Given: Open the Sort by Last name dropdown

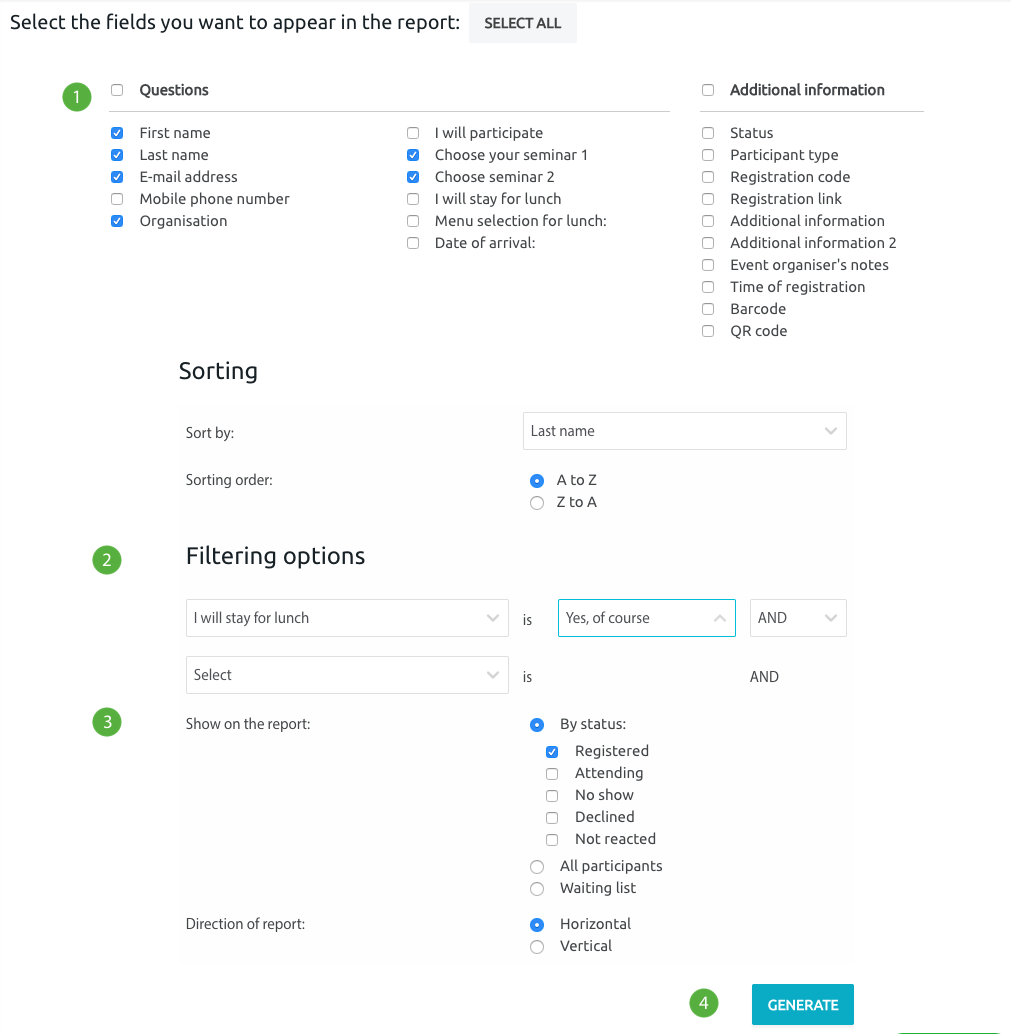Looking at the screenshot, I should tap(685, 431).
